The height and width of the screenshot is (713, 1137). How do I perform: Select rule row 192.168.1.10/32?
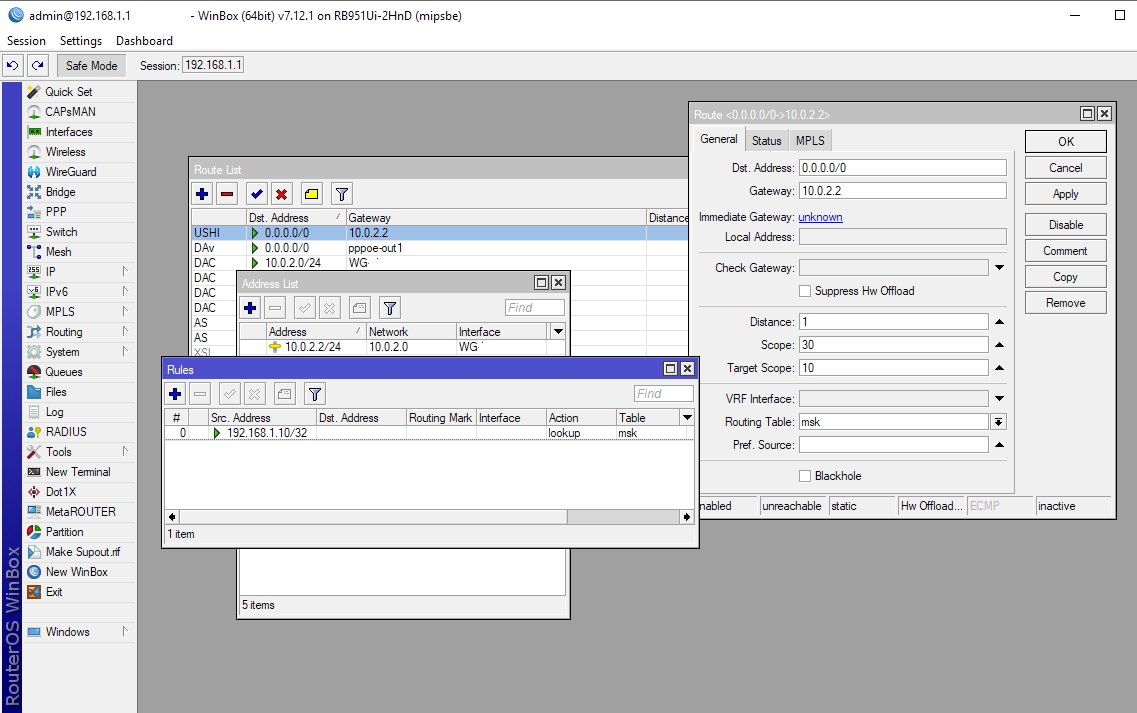pos(429,433)
